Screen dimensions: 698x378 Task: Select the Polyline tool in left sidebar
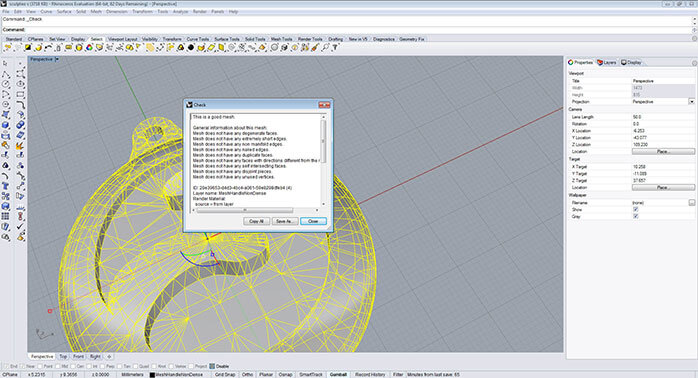(x=6, y=74)
